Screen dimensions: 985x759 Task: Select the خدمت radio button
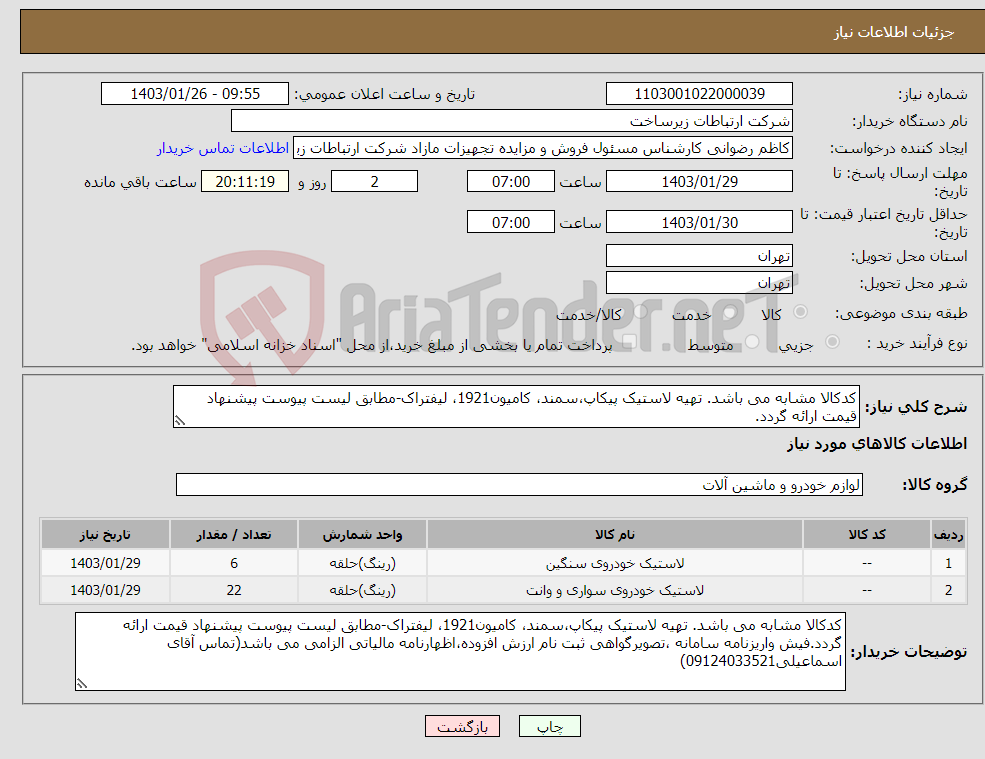click(730, 312)
